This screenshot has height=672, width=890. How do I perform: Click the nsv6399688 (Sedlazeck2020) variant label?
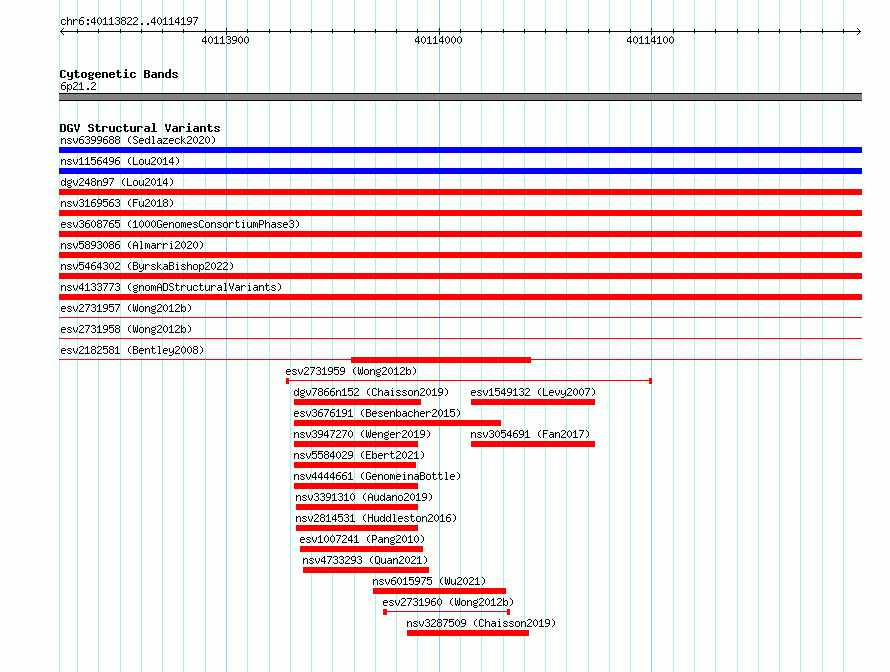(138, 140)
